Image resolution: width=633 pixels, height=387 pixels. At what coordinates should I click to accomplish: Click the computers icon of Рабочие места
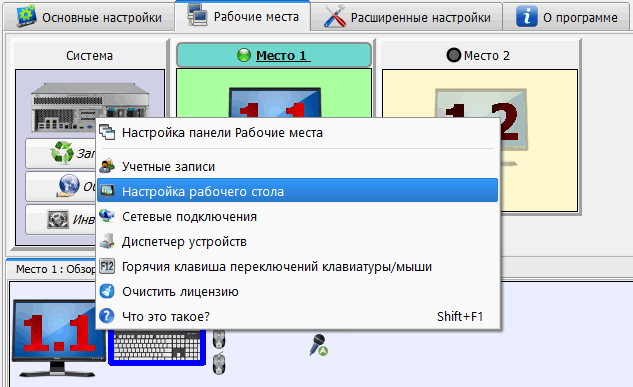click(197, 15)
